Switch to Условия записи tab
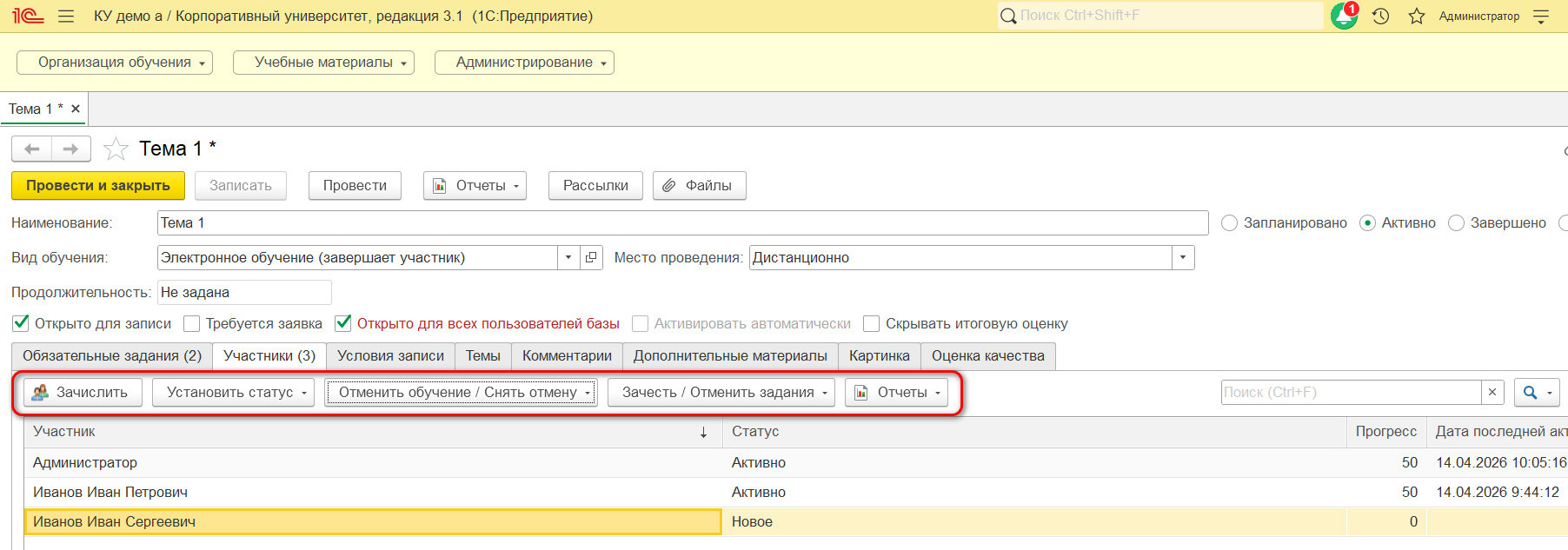The image size is (1568, 550). pyautogui.click(x=390, y=356)
